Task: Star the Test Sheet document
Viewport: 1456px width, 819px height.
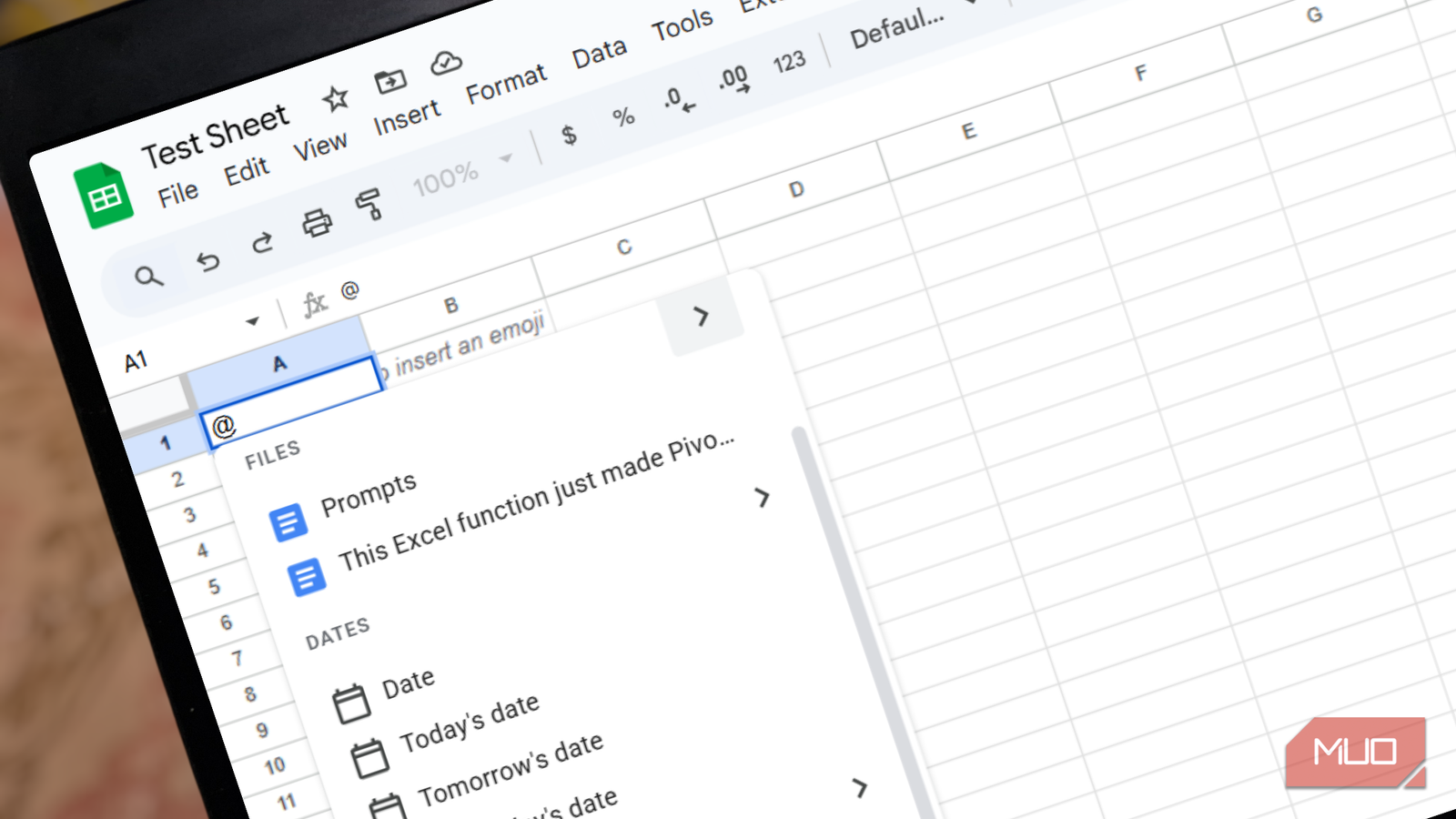Action: pyautogui.click(x=336, y=97)
